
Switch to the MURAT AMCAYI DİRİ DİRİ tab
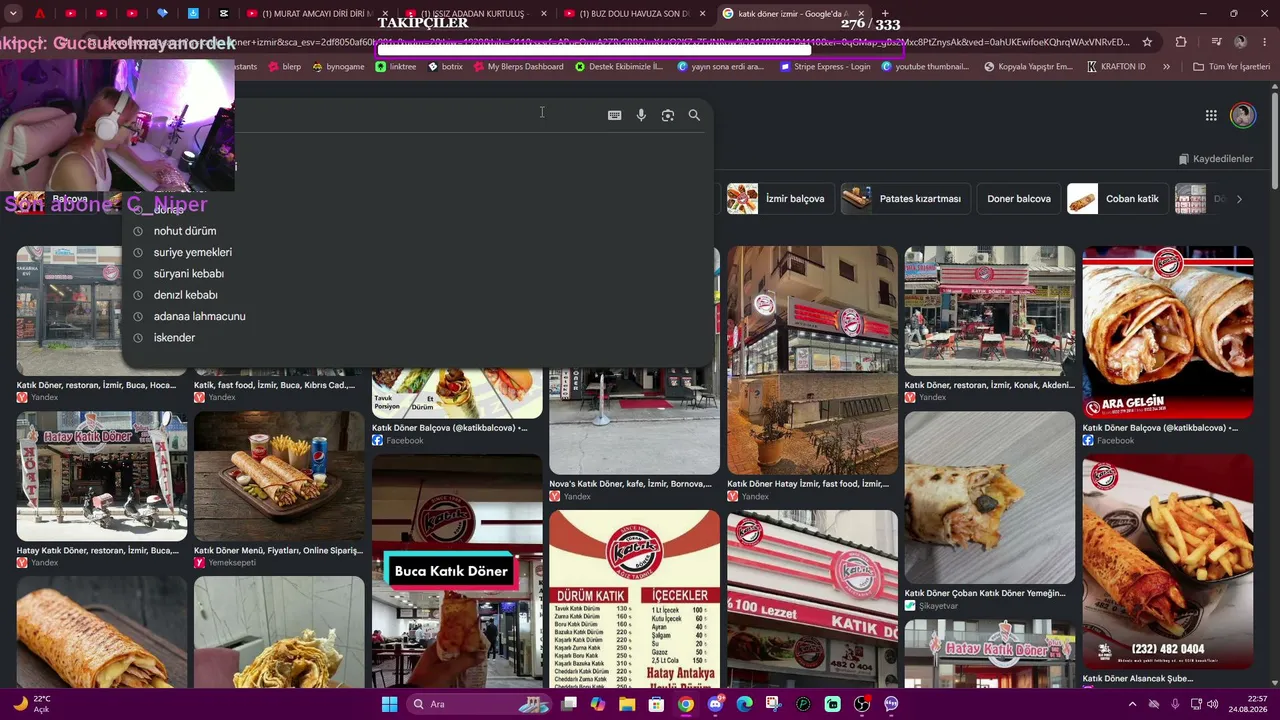[x=317, y=14]
